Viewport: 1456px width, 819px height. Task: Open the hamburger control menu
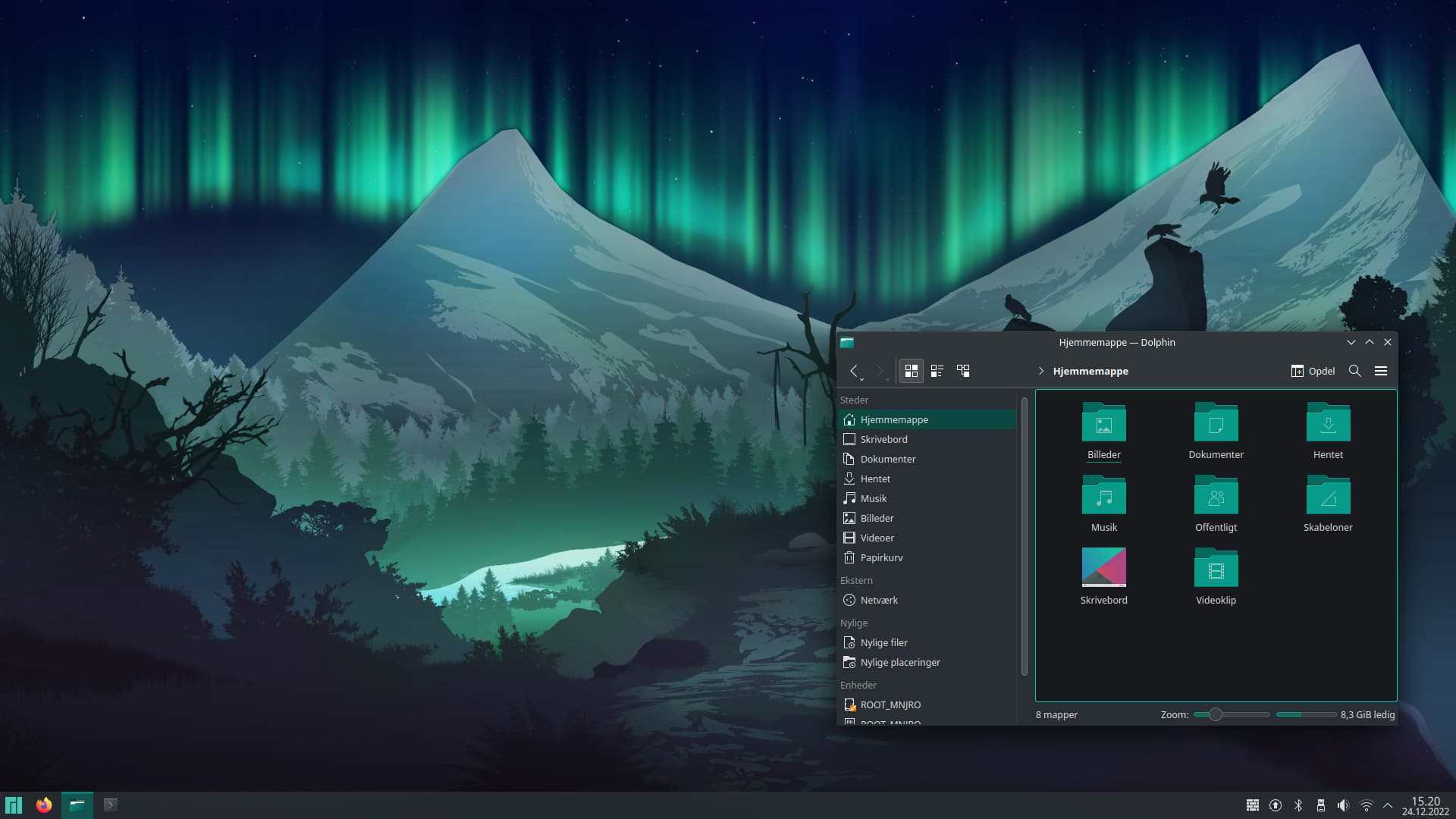point(1381,371)
